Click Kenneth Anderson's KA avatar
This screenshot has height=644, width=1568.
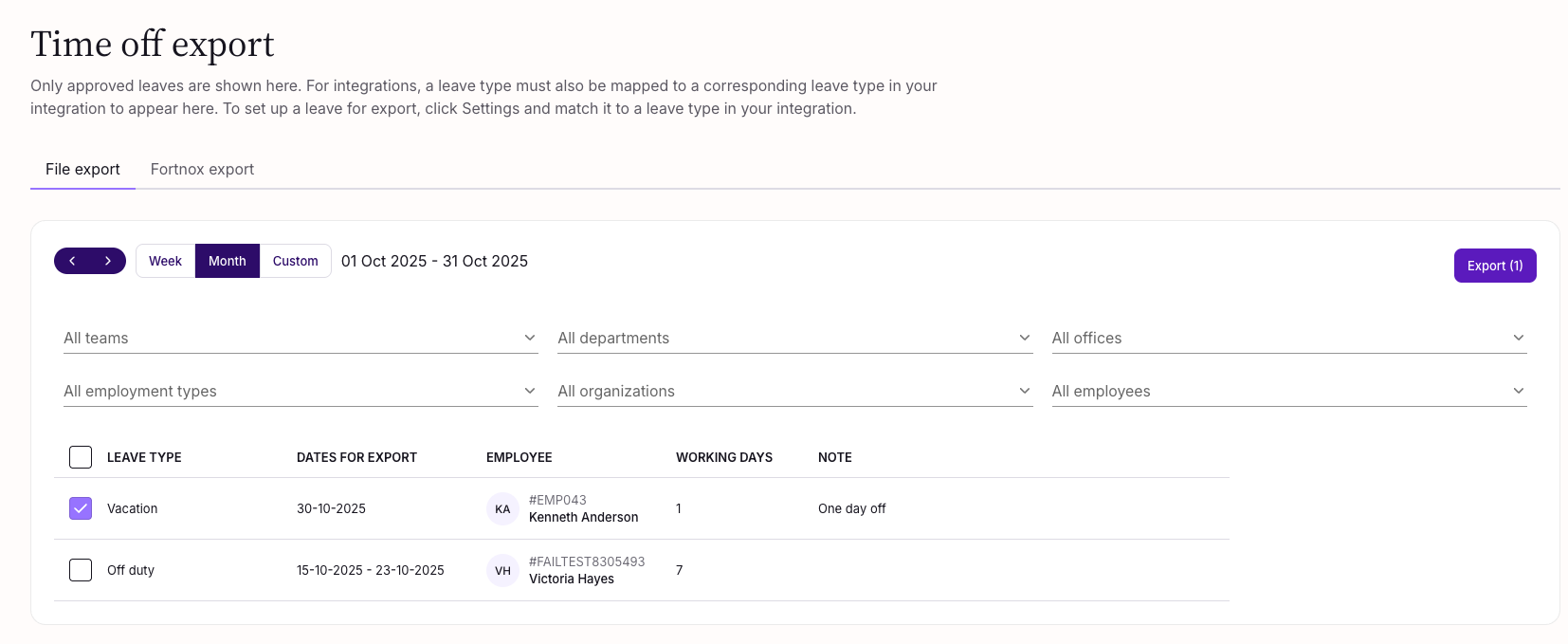pyautogui.click(x=502, y=509)
